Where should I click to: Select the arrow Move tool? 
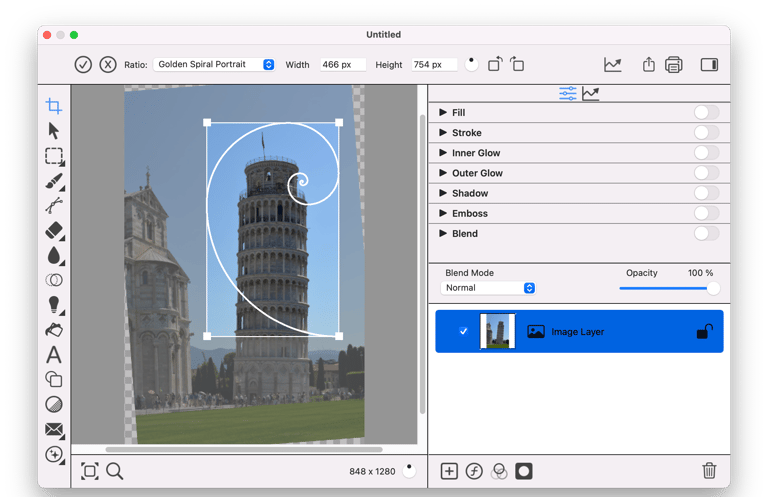tap(54, 131)
